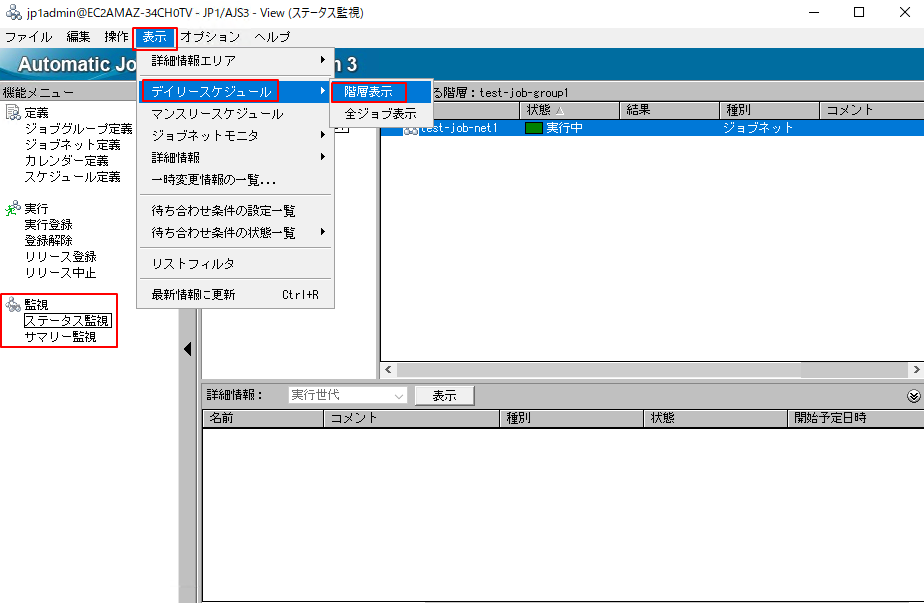Sort list by 状態 column header
The image size is (924, 603).
569,110
